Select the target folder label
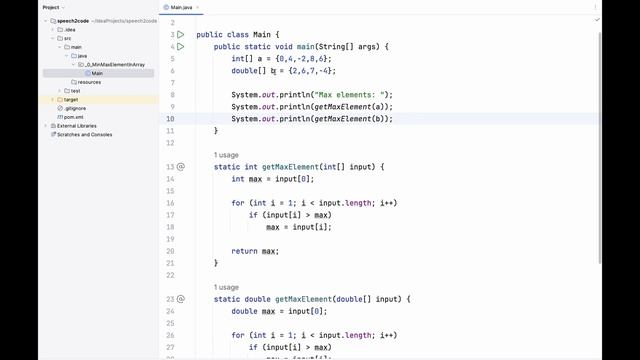640x360 pixels. point(71,100)
